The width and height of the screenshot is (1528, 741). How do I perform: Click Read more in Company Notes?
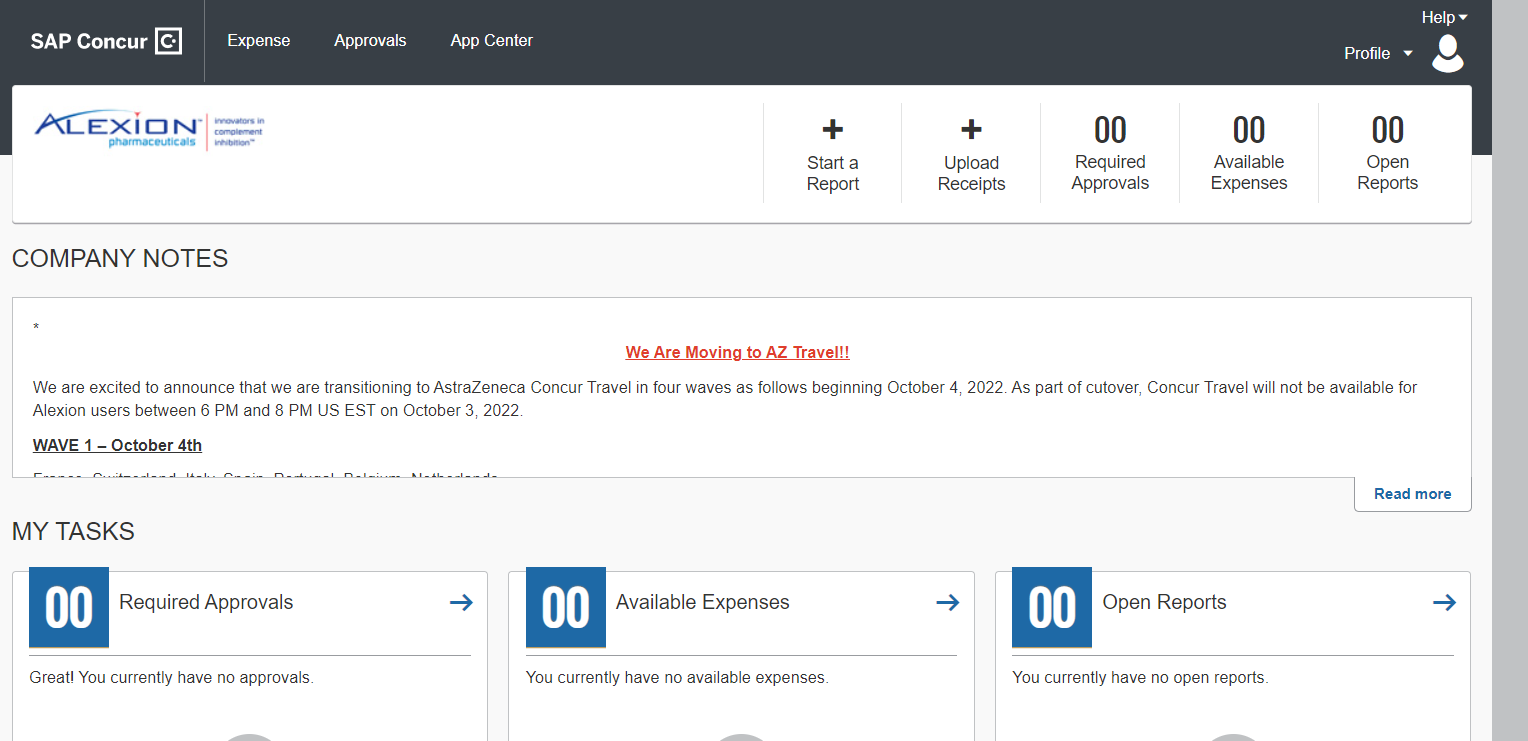pos(1412,494)
